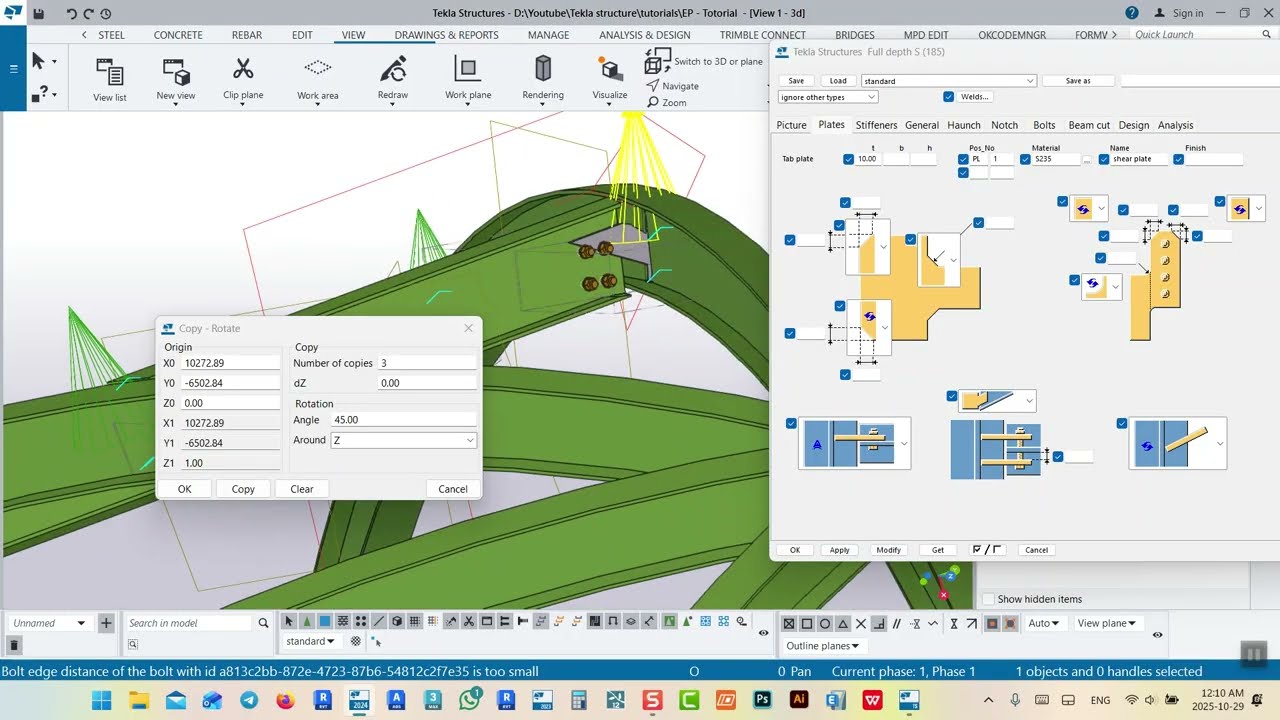Image resolution: width=1280 pixels, height=720 pixels.
Task: Click the eye icon after selection toolbar
Action: point(764,633)
